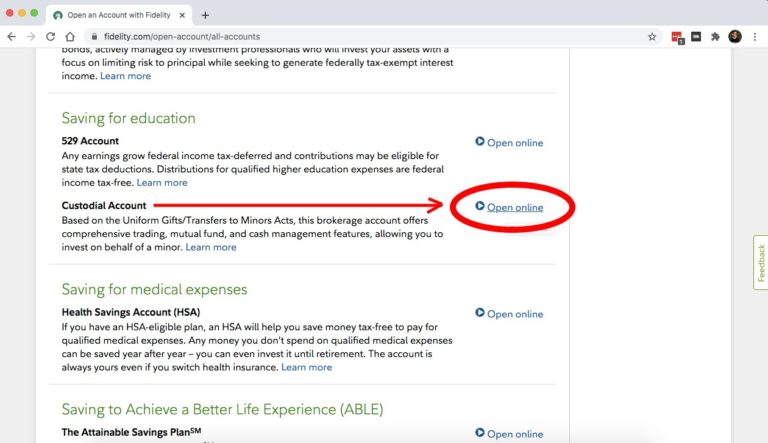Click the address bar showing fidelity.com URL
The image size is (768, 443).
coord(360,36)
